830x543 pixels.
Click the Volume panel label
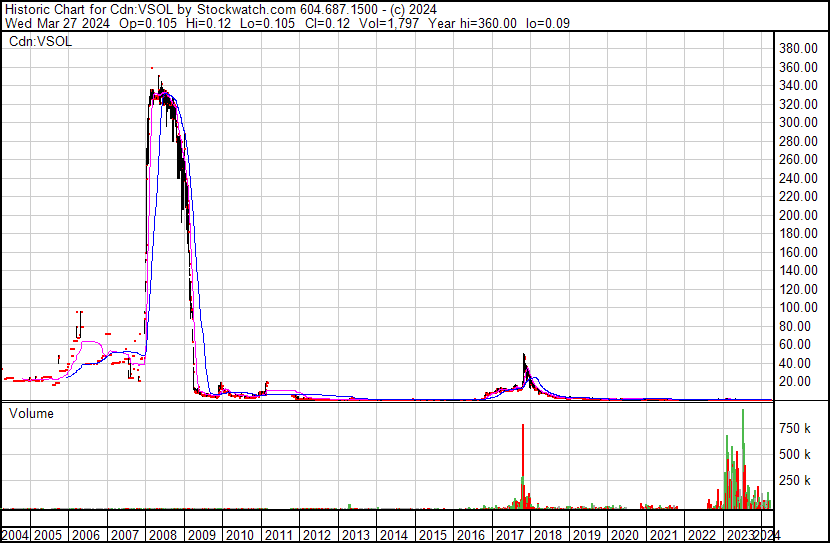pyautogui.click(x=31, y=413)
